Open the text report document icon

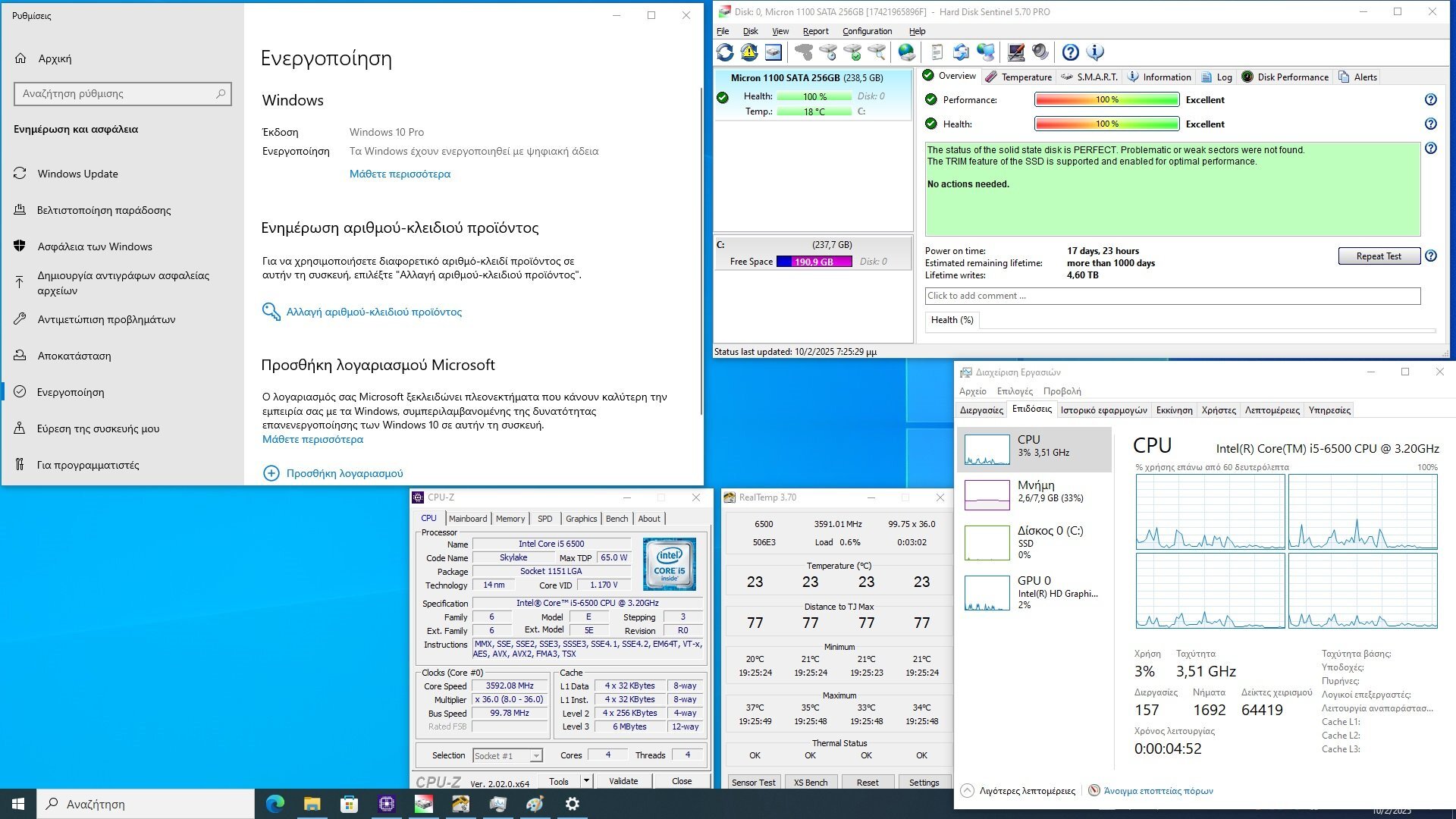point(937,52)
